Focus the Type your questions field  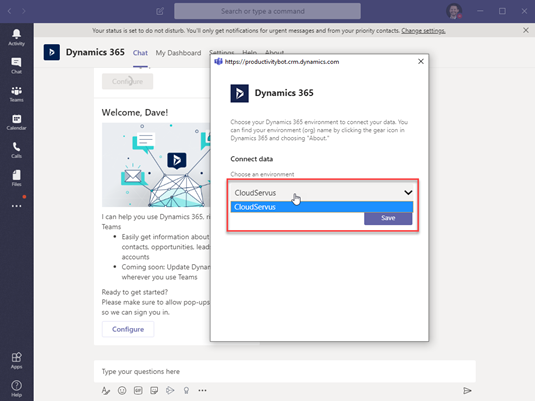(285, 371)
